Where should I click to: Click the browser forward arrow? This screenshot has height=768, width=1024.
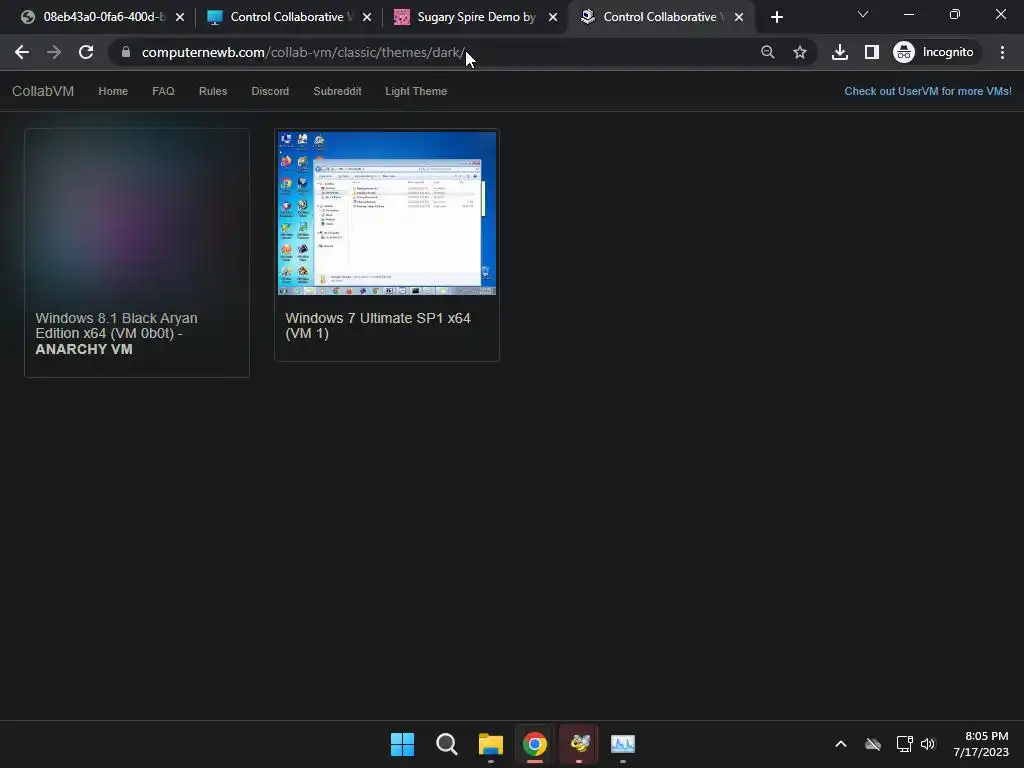pyautogui.click(x=54, y=52)
